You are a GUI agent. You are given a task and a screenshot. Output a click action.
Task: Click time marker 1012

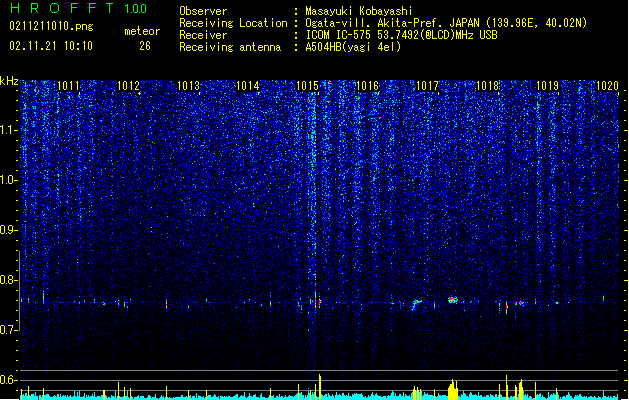128,86
